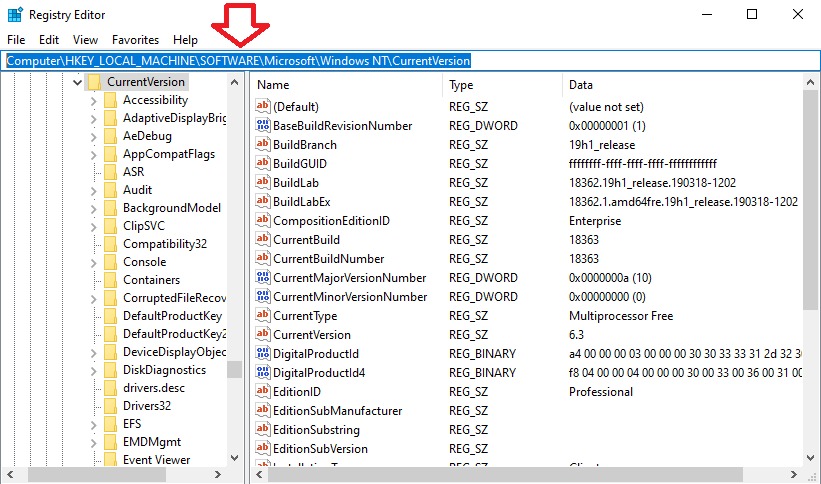Click the Multiprocessor Free data cell

620,316
